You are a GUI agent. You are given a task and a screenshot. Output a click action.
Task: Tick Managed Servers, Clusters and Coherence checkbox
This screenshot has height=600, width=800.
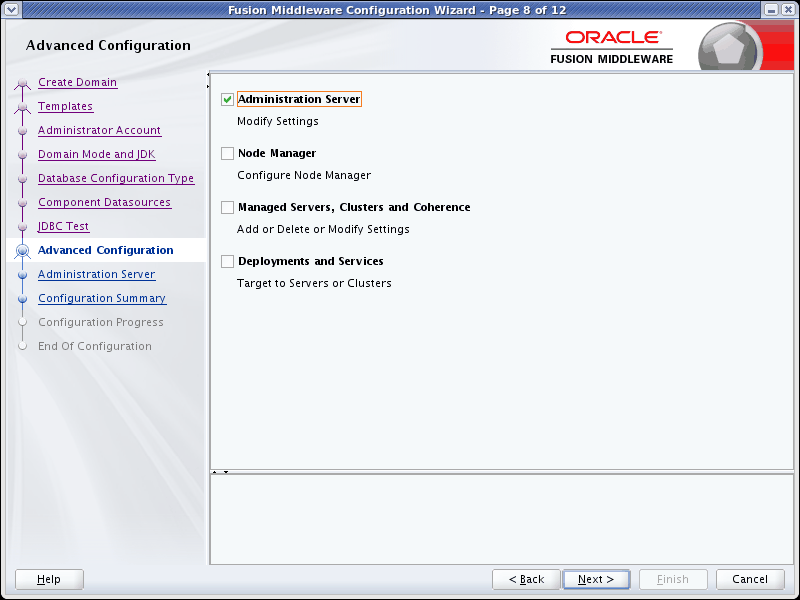click(228, 207)
